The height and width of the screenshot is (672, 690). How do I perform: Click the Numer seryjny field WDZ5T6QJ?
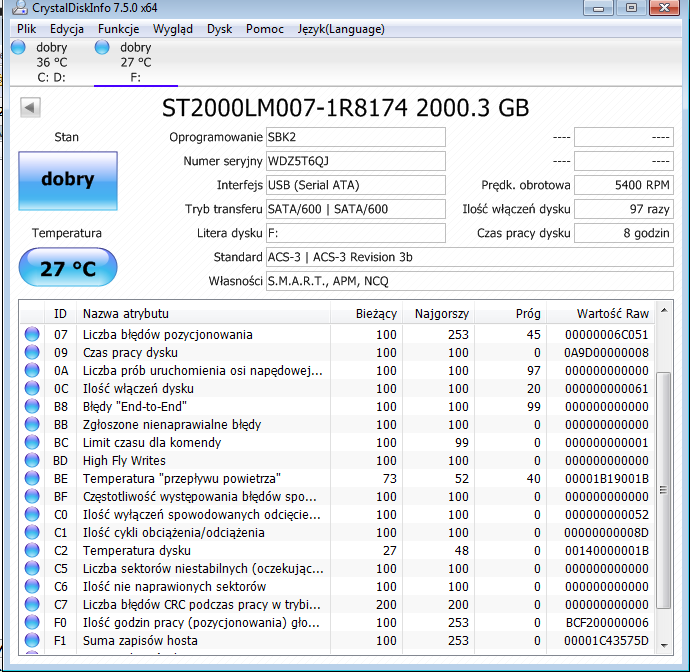(356, 161)
